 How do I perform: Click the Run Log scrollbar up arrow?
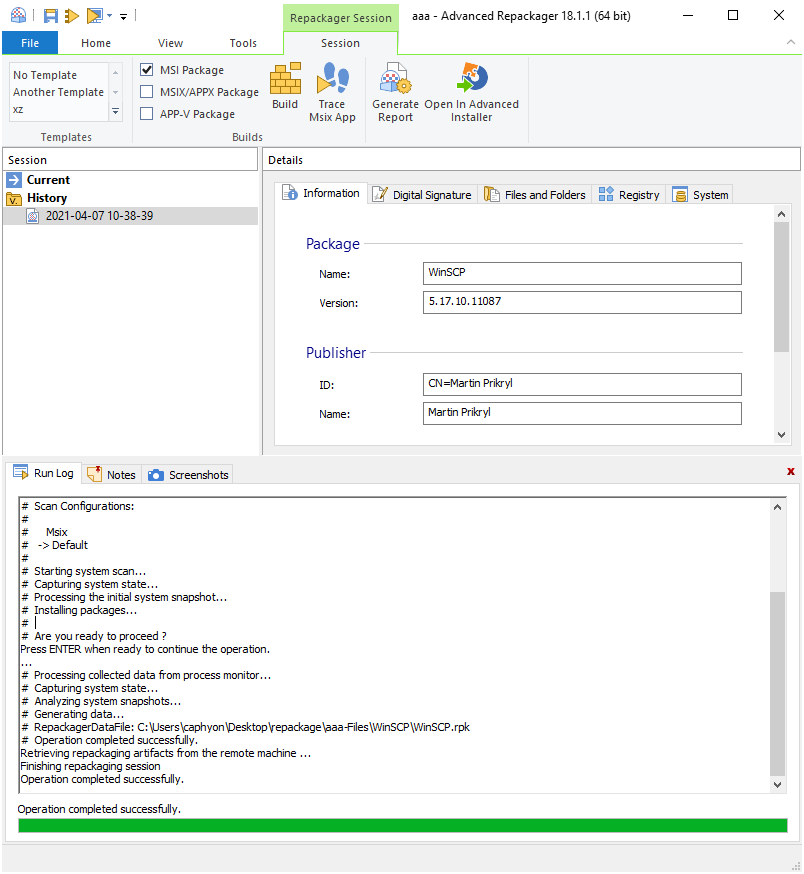777,507
